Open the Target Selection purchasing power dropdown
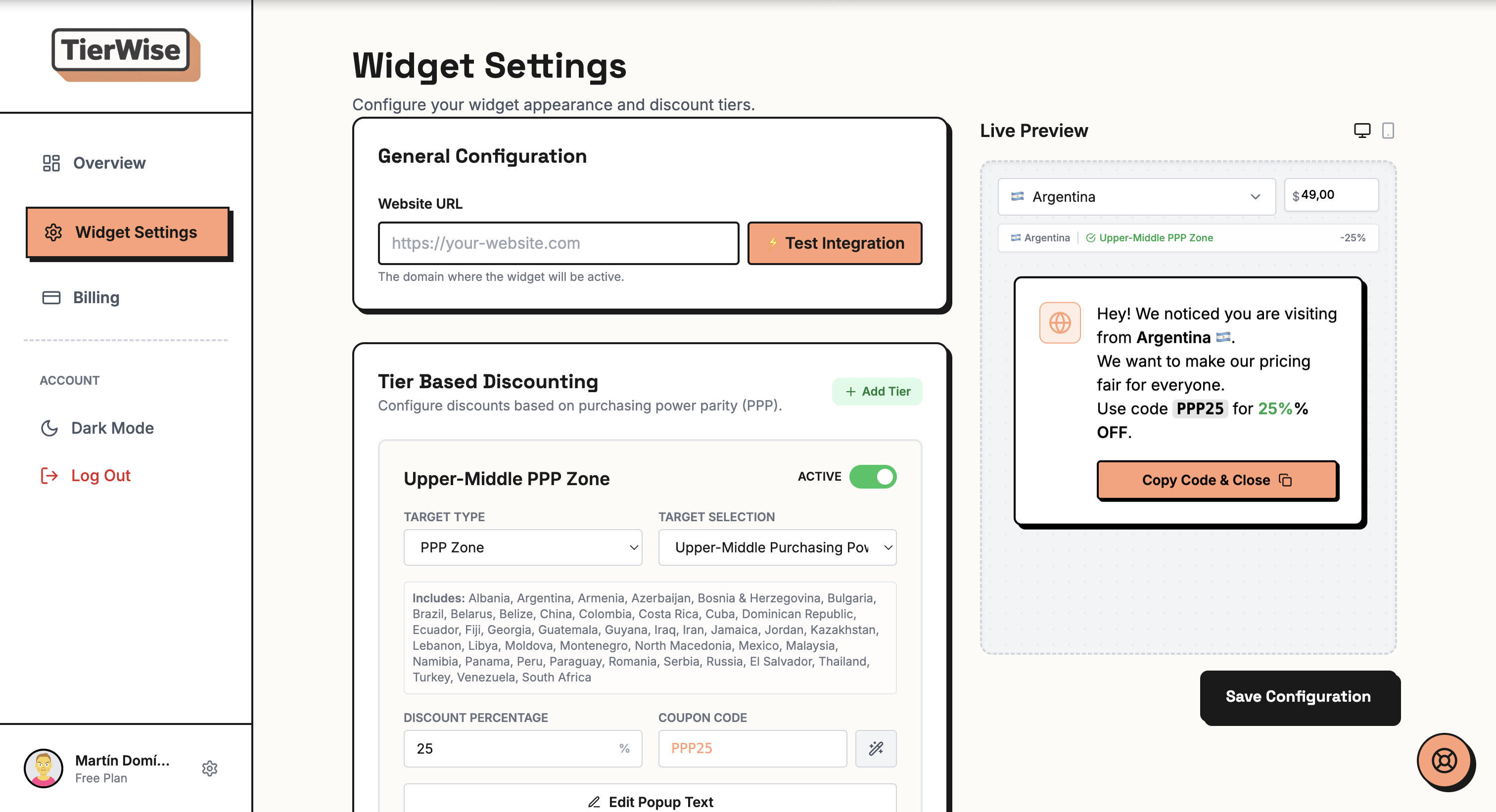 777,547
